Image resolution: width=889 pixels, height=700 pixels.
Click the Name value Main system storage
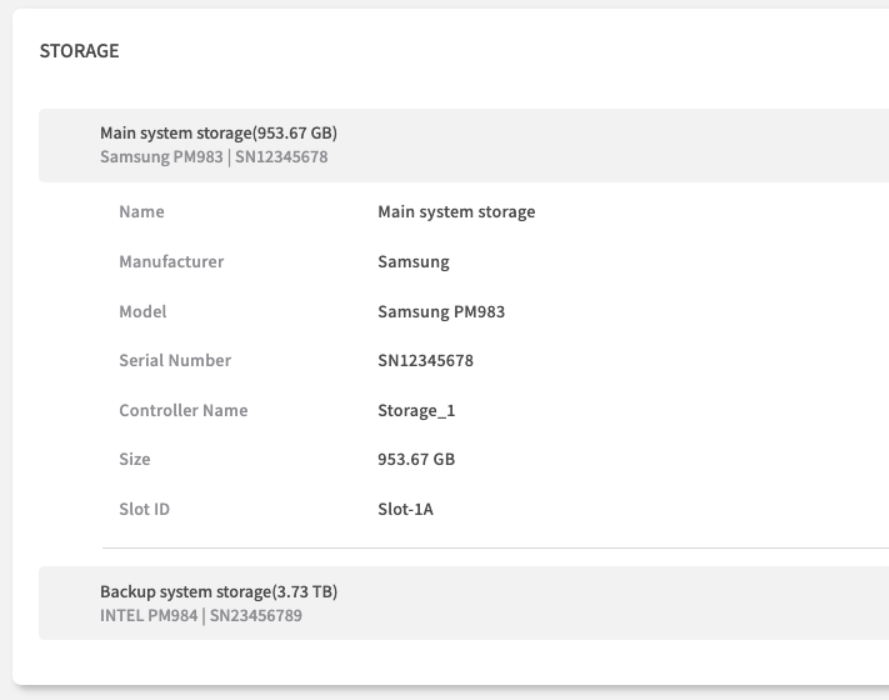(457, 212)
